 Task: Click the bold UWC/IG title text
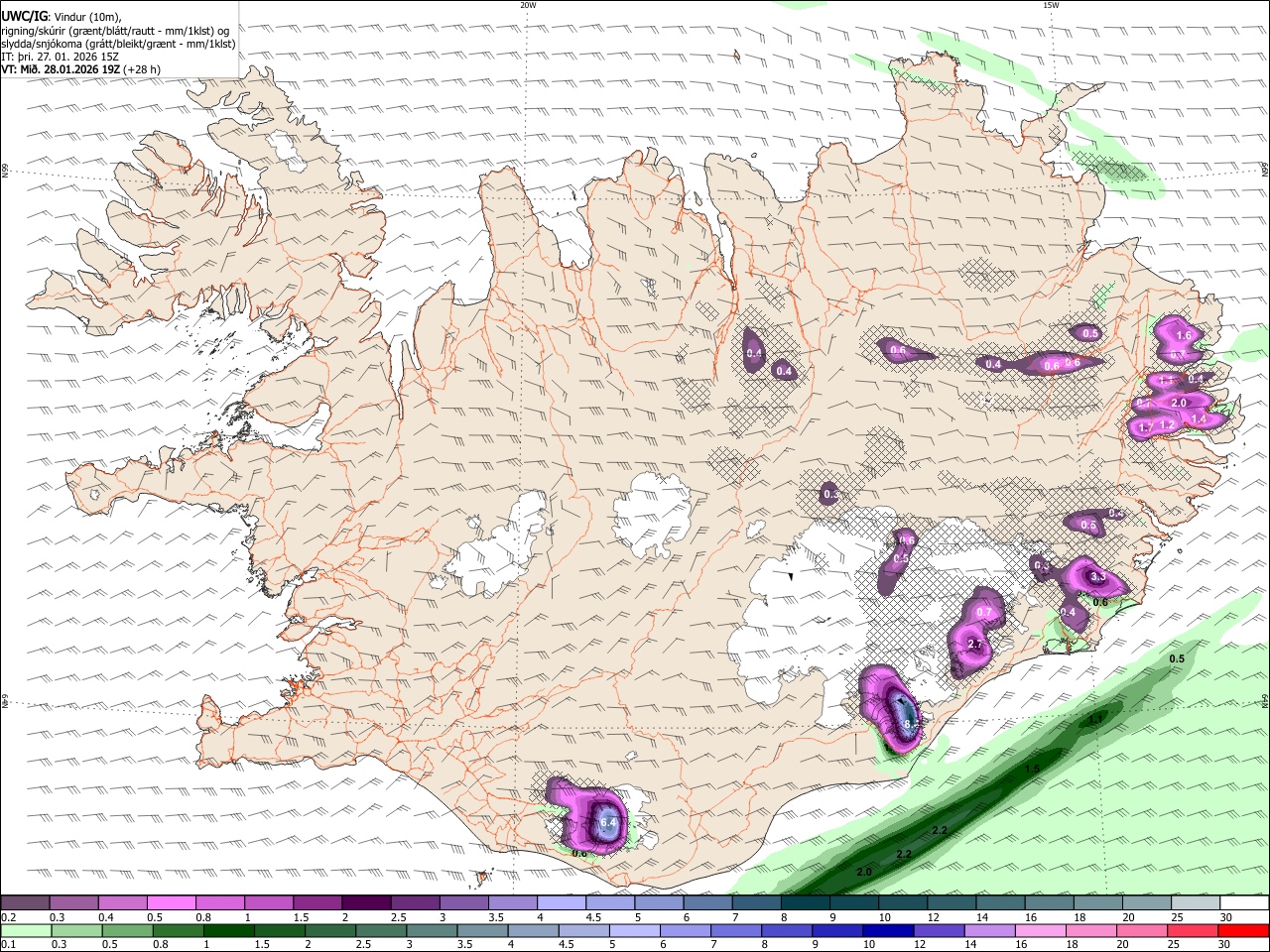coord(25,15)
